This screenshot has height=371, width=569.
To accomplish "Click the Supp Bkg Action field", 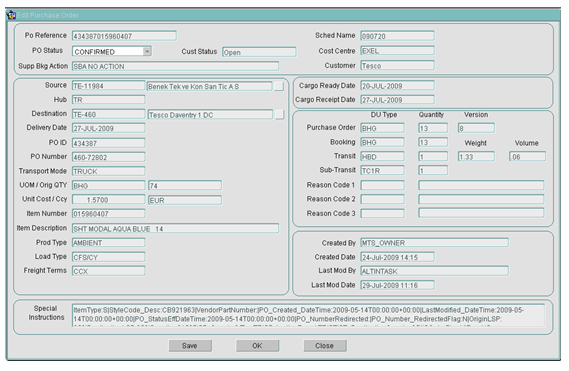I will pyautogui.click(x=175, y=66).
